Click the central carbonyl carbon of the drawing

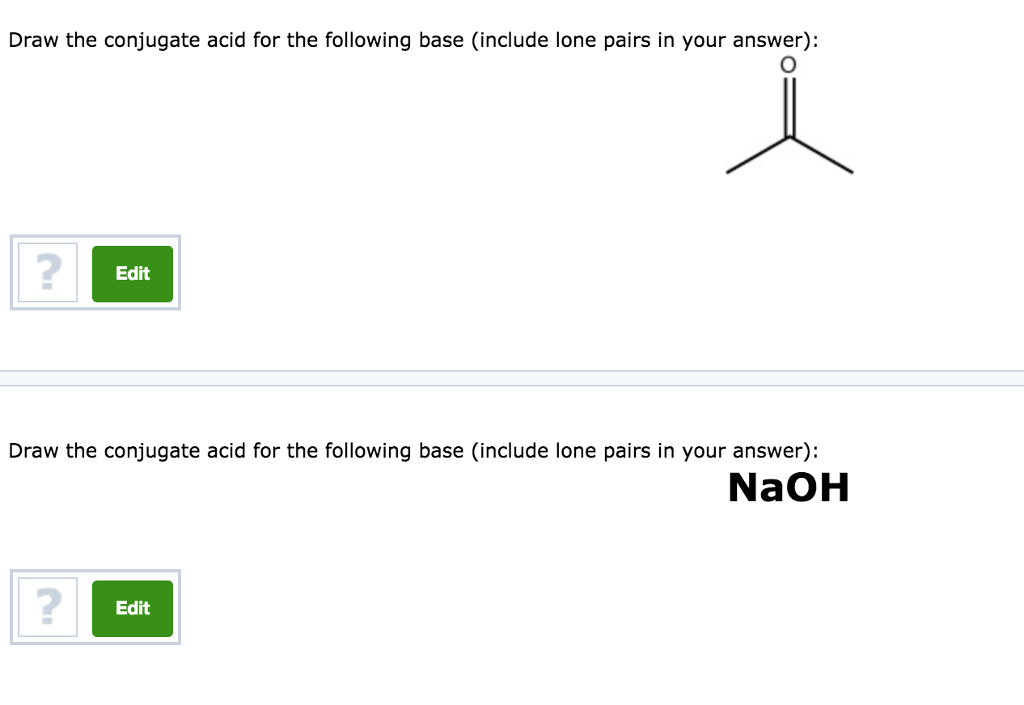(x=789, y=140)
